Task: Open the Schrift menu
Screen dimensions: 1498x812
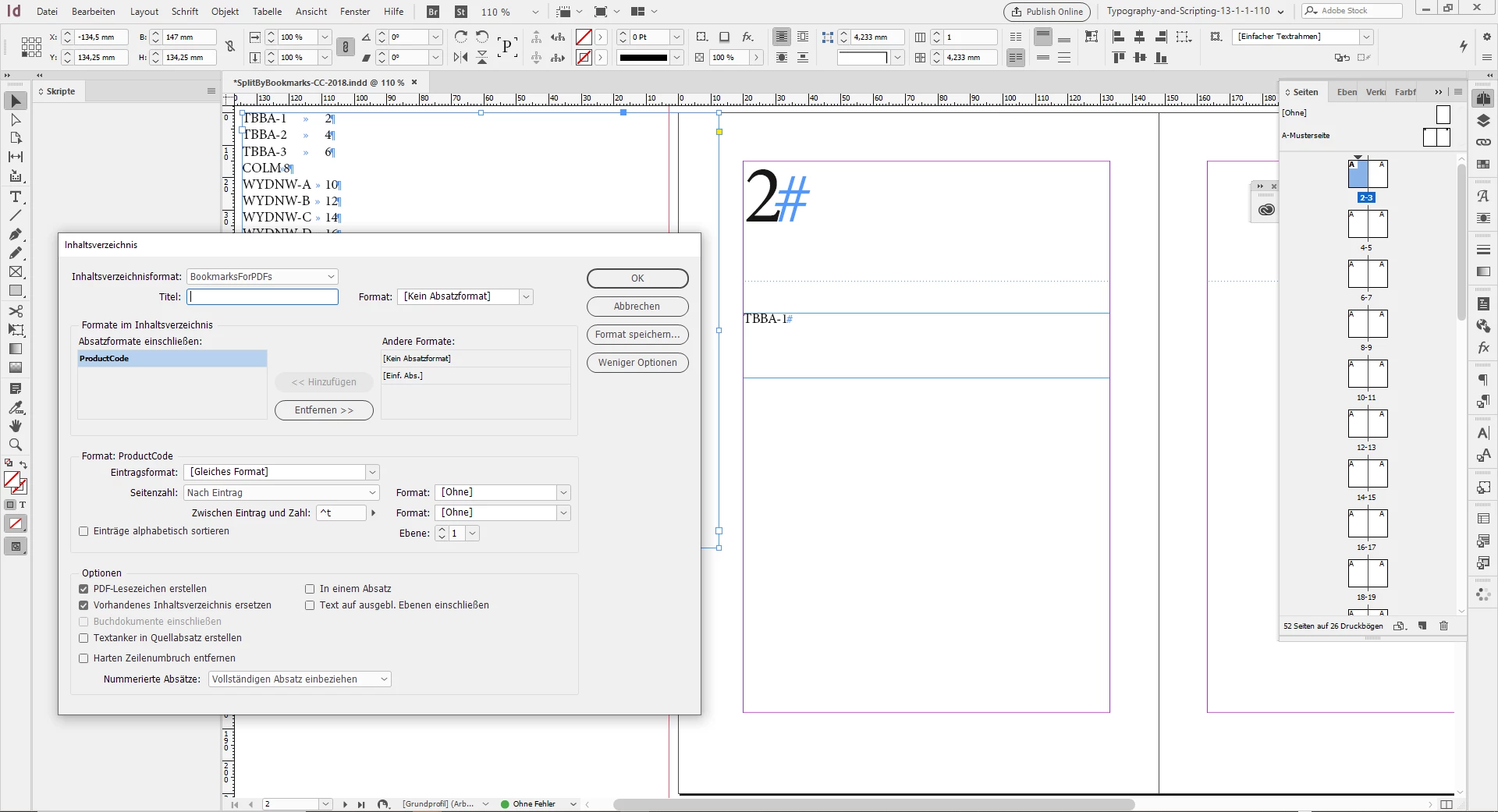Action: pyautogui.click(x=185, y=12)
